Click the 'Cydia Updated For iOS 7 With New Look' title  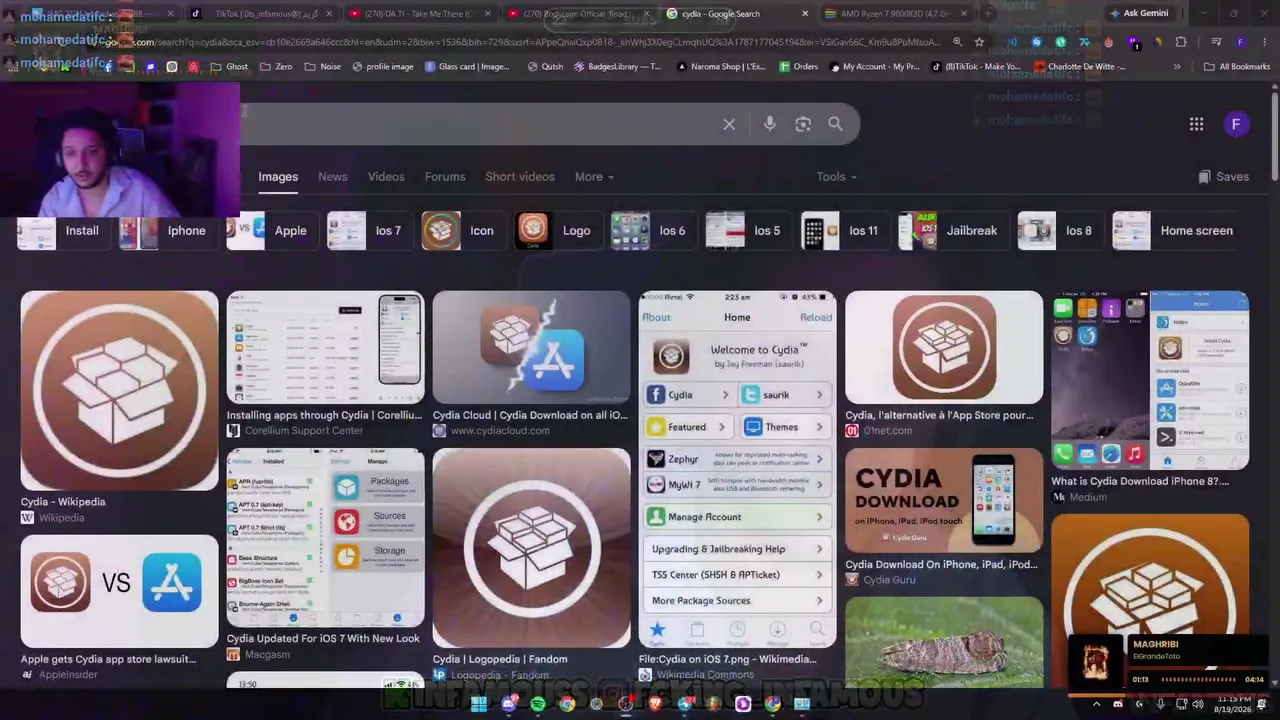pos(323,639)
